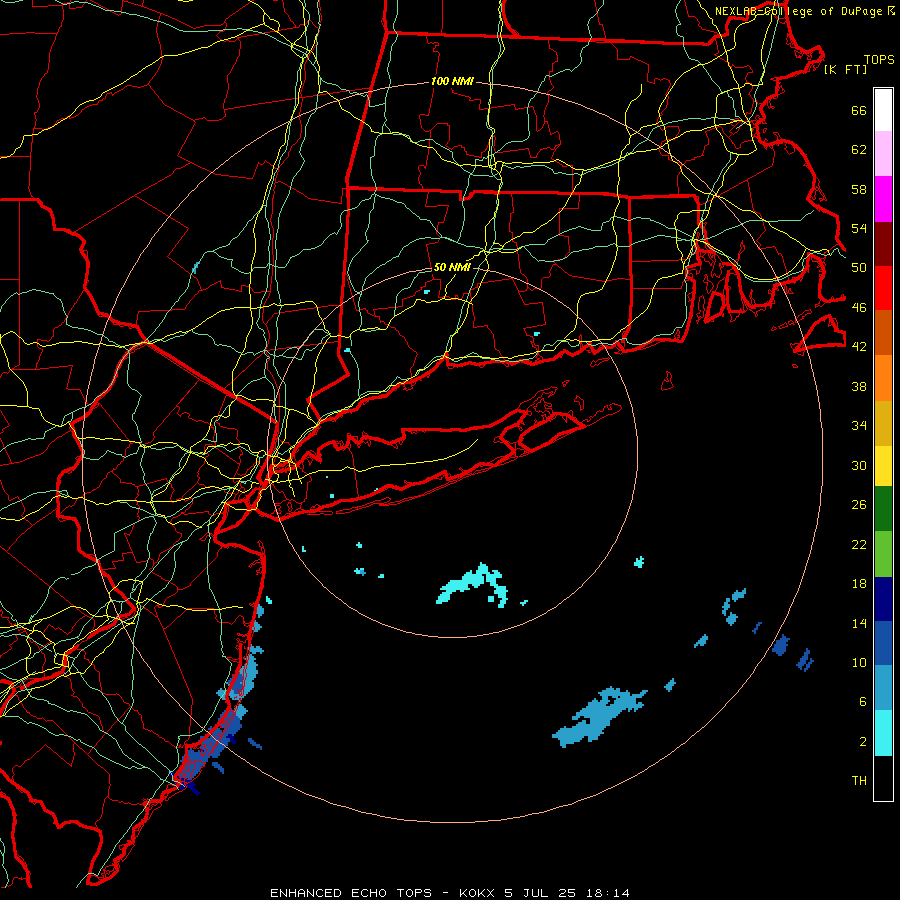The height and width of the screenshot is (900, 900).
Task: Click the bright red legend color band
Action: tap(883, 288)
